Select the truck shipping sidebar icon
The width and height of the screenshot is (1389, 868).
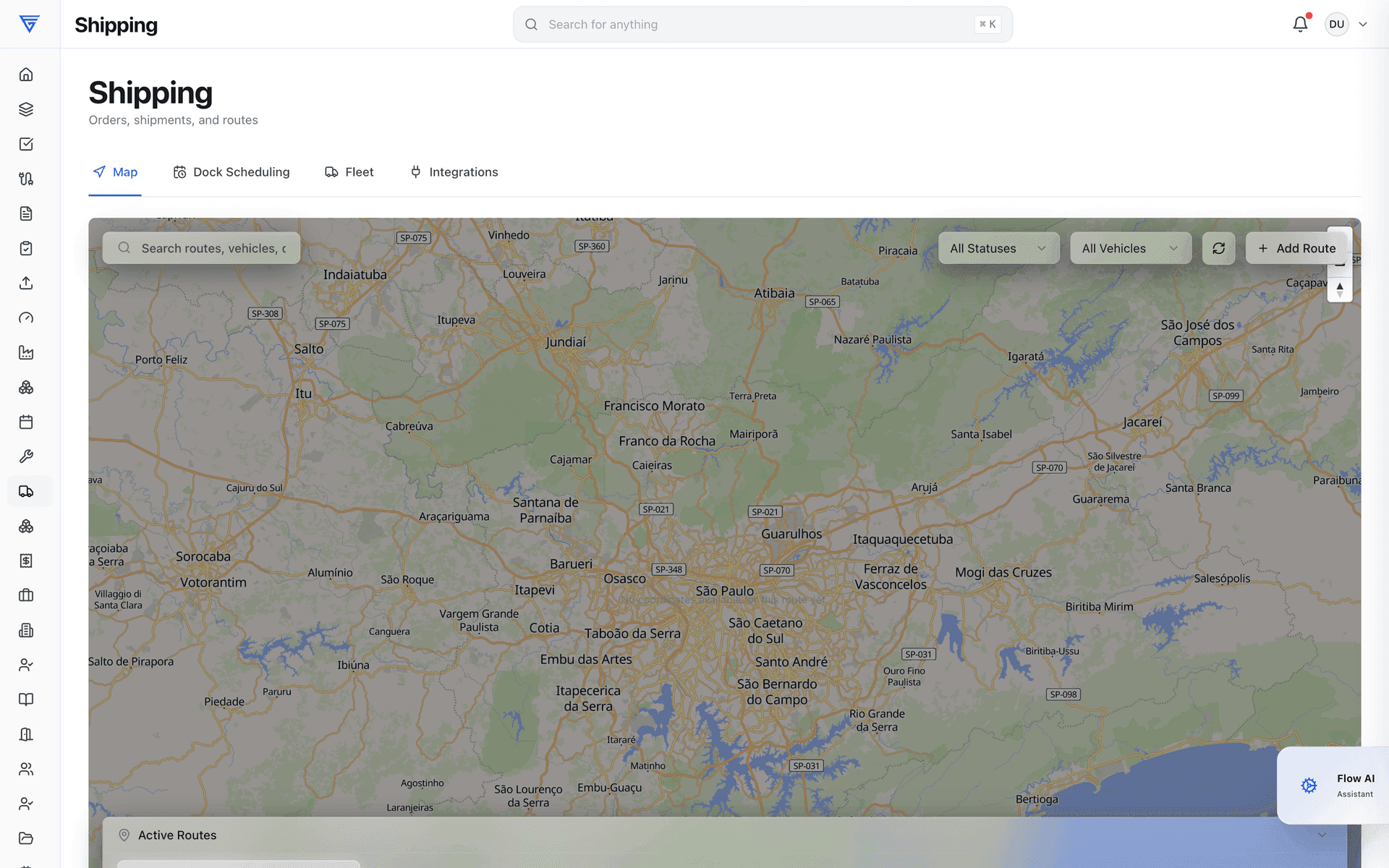[26, 491]
